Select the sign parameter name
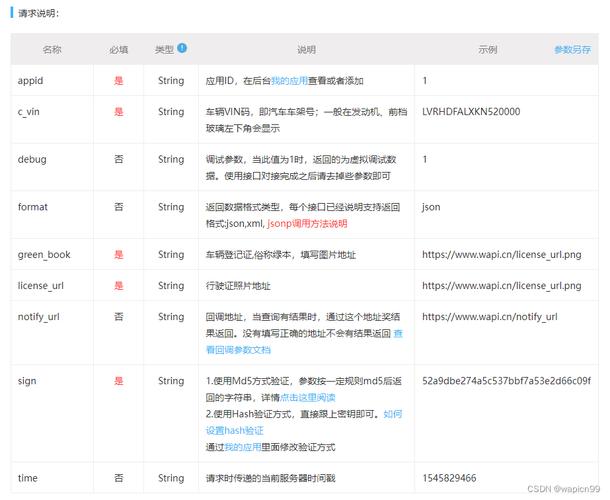610x500 pixels. (x=27, y=381)
